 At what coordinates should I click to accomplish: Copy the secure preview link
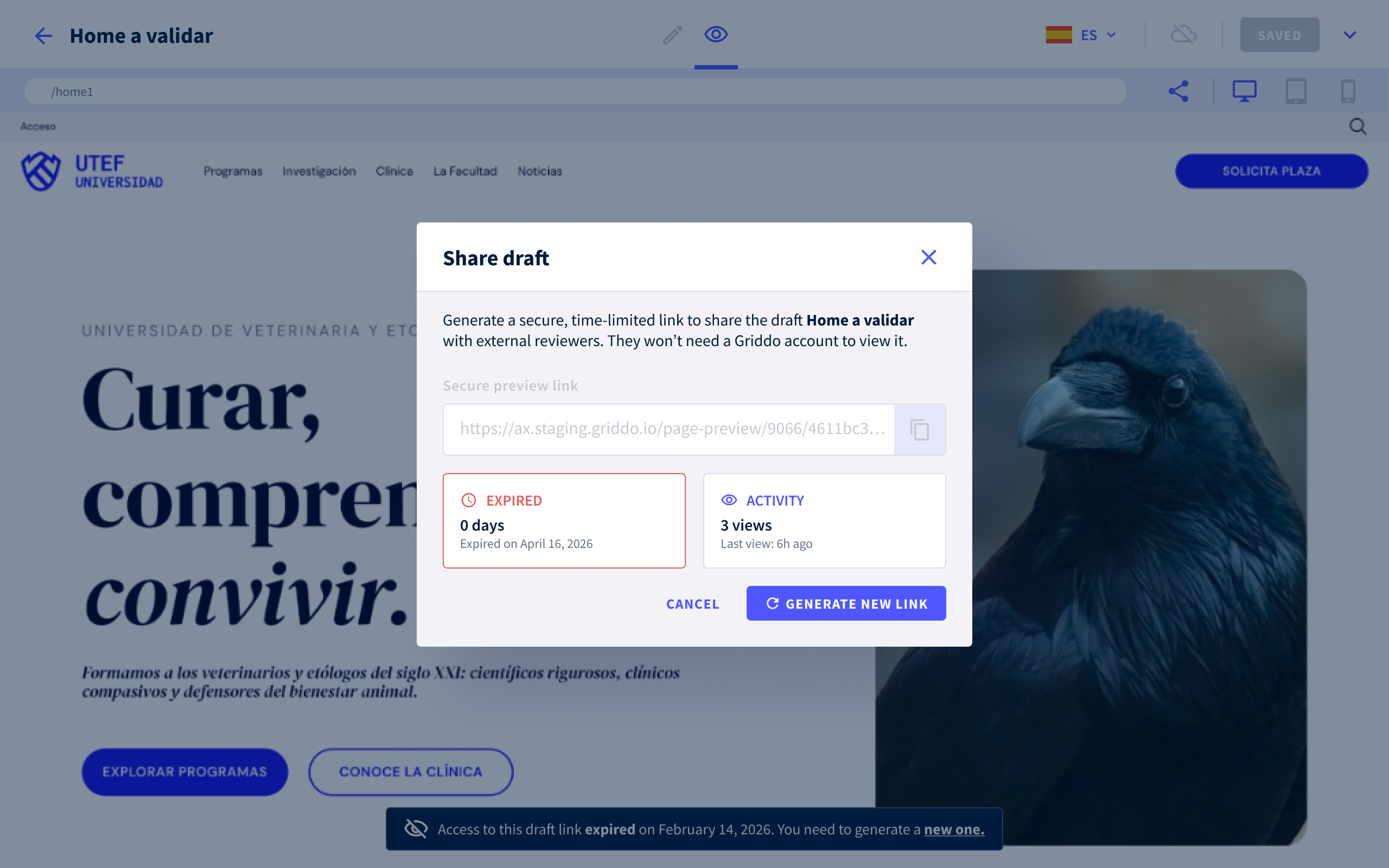point(920,430)
